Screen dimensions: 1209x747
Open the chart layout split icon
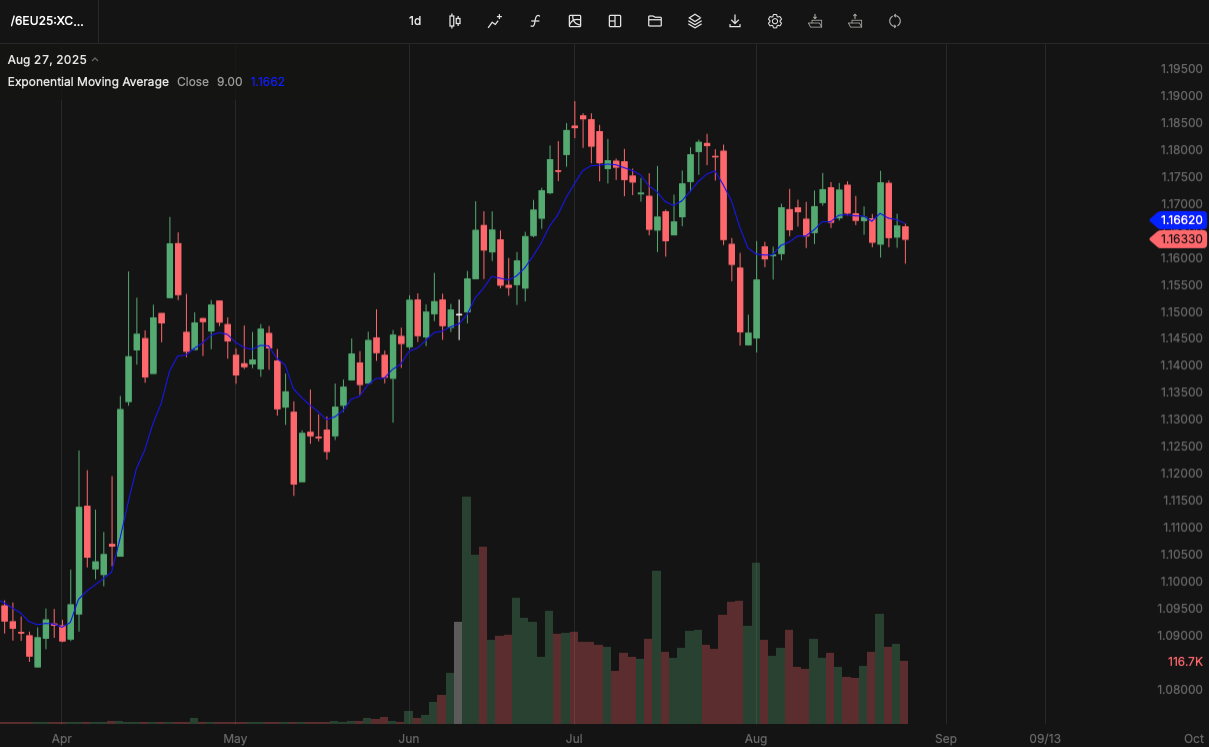tap(614, 21)
